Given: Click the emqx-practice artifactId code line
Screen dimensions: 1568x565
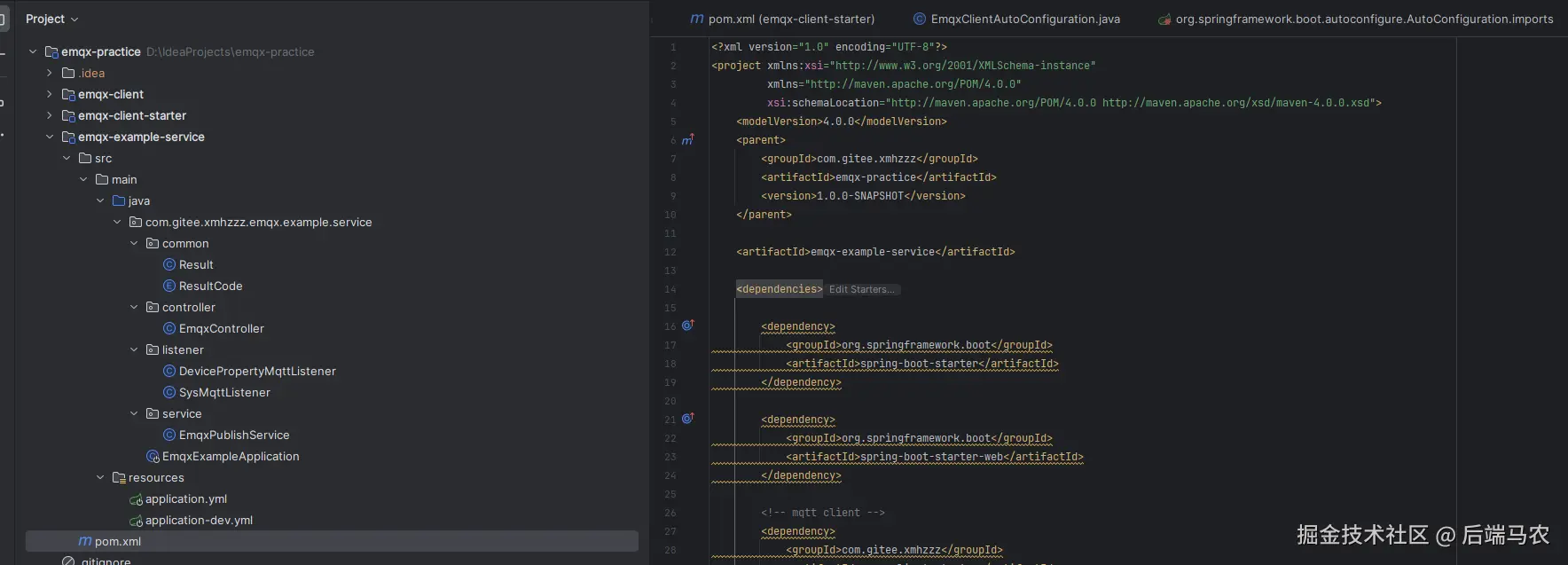Looking at the screenshot, I should [x=879, y=177].
